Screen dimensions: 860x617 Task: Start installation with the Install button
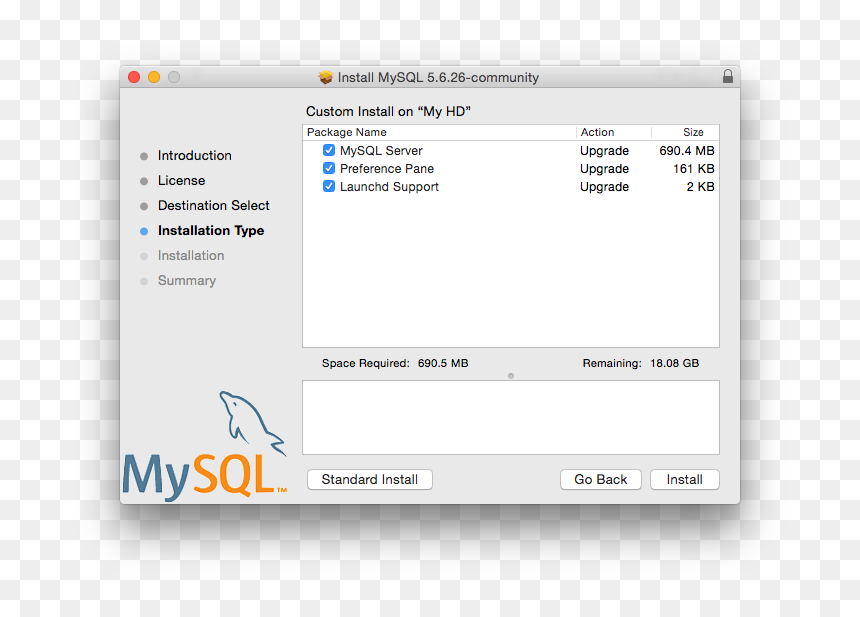click(684, 479)
